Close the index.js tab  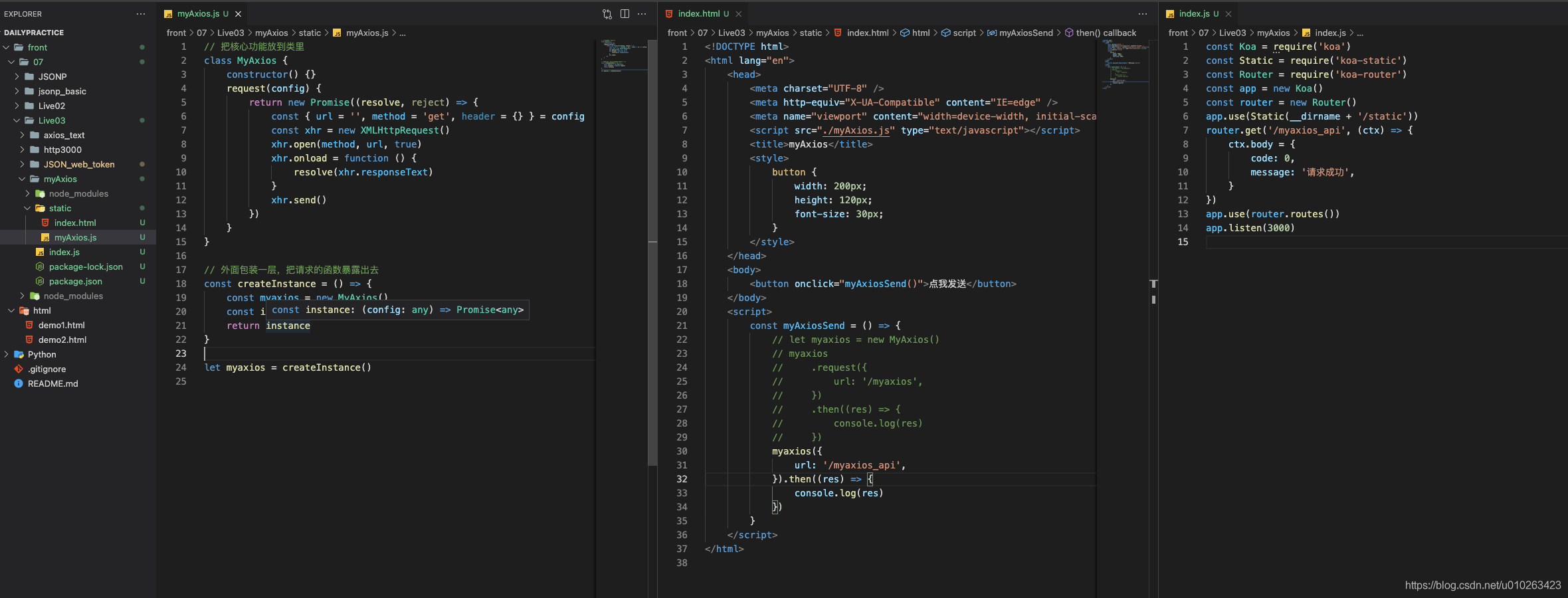1228,14
